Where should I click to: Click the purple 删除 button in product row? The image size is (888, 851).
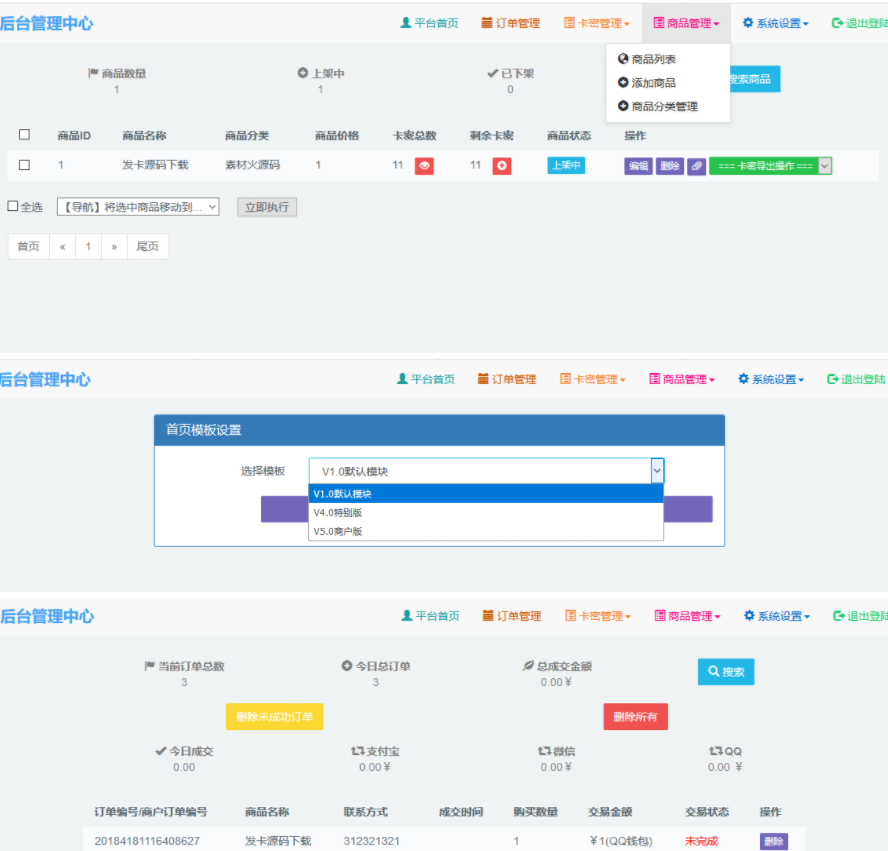point(670,166)
